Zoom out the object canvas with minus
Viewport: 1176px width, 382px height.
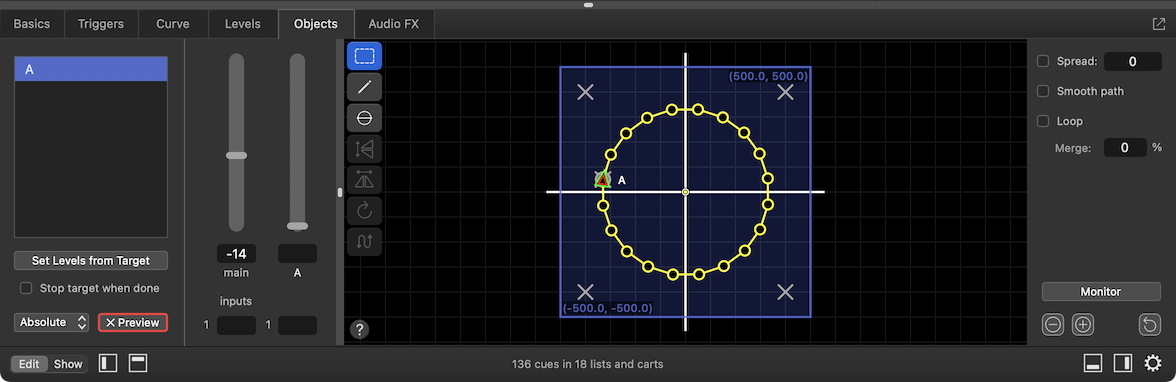point(1053,325)
